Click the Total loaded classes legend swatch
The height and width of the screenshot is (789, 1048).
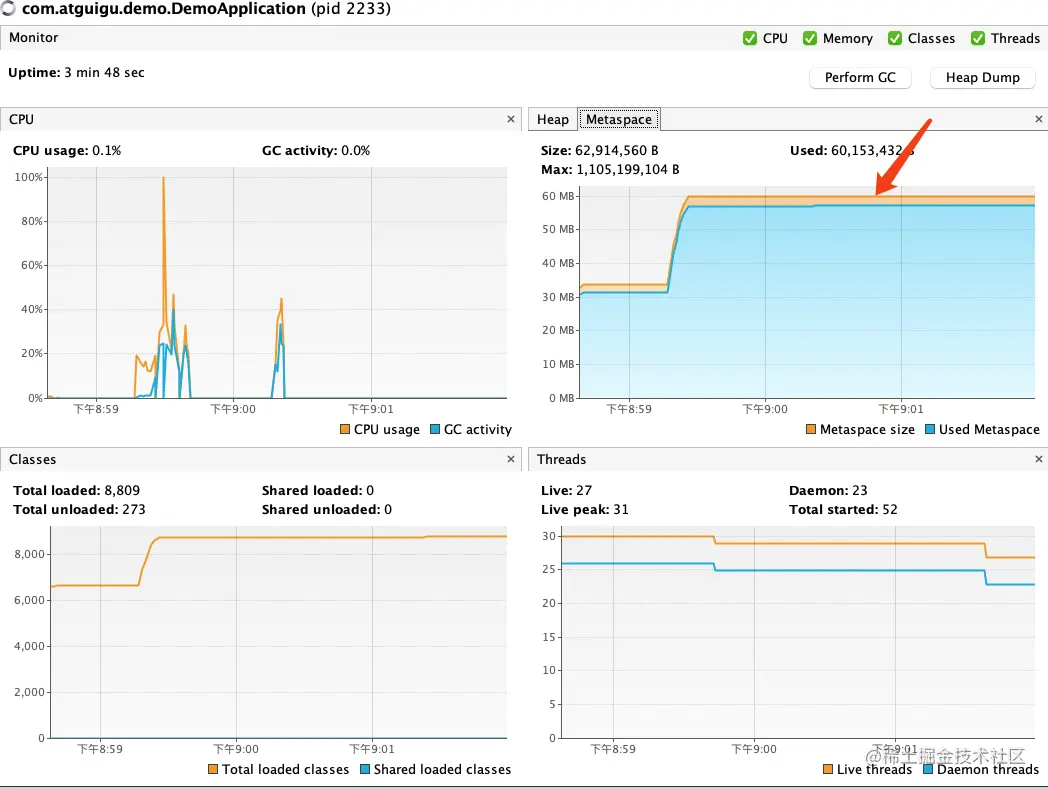[213, 770]
